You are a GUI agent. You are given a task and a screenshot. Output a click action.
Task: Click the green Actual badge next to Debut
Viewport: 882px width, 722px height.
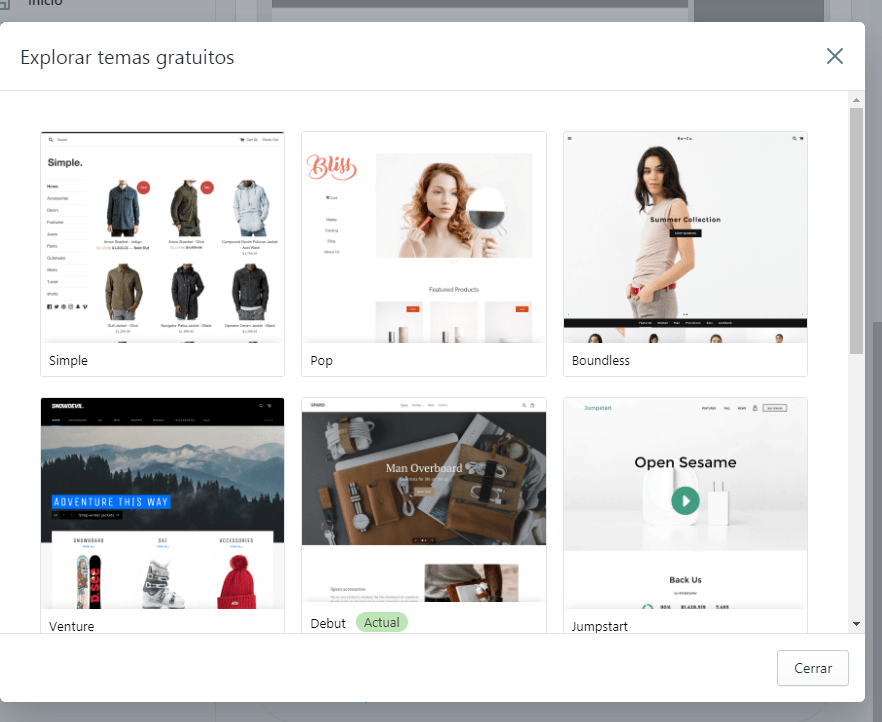coord(381,622)
